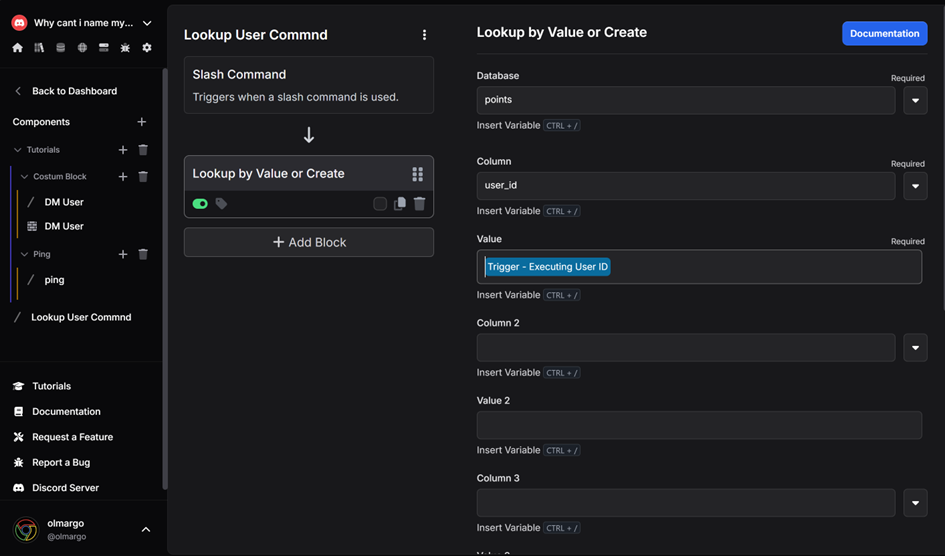Expand the olmargo user menu chevron
Image resolution: width=945 pixels, height=556 pixels.
point(146,529)
